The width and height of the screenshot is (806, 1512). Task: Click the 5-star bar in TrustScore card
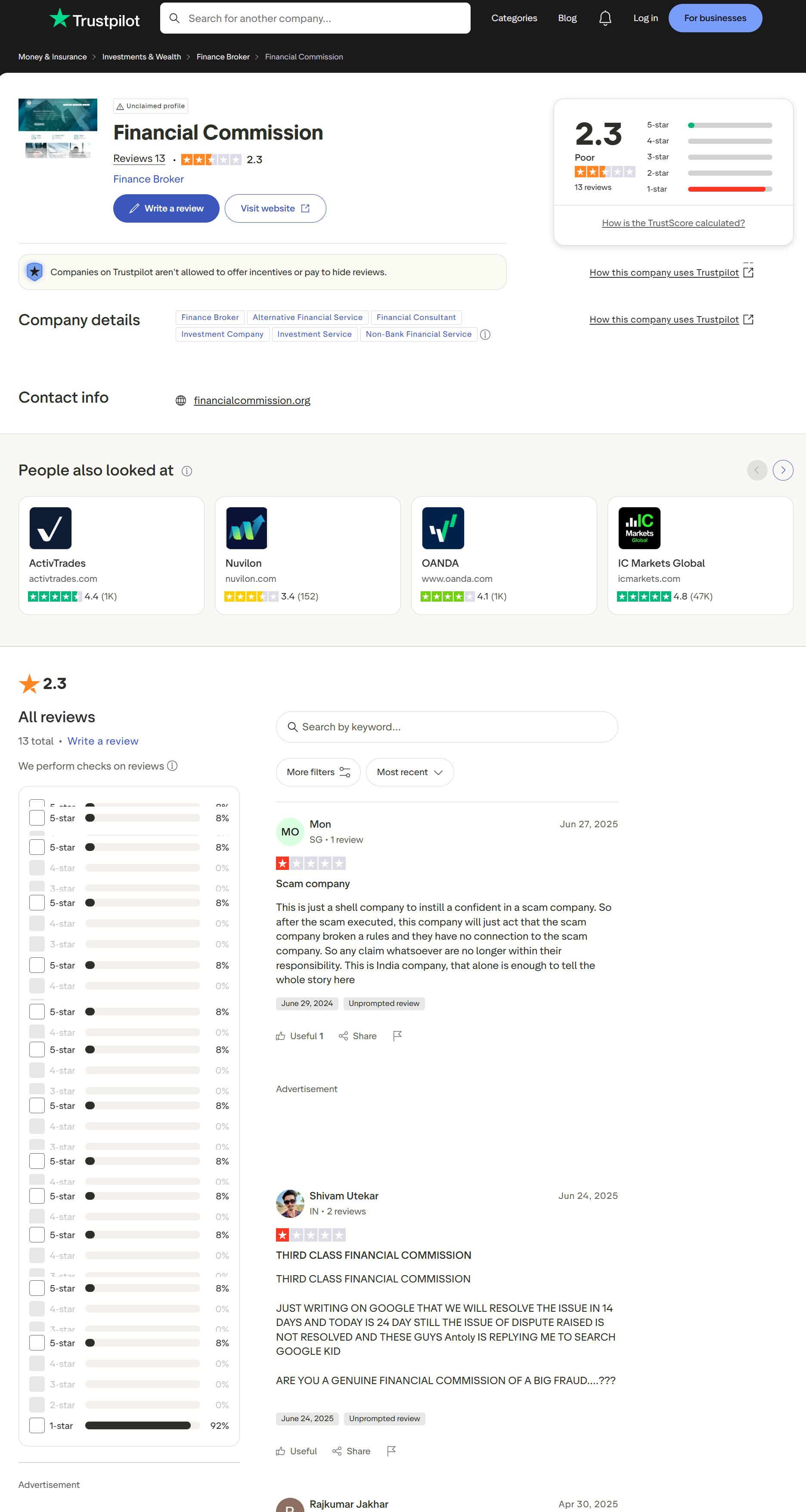tap(730, 125)
